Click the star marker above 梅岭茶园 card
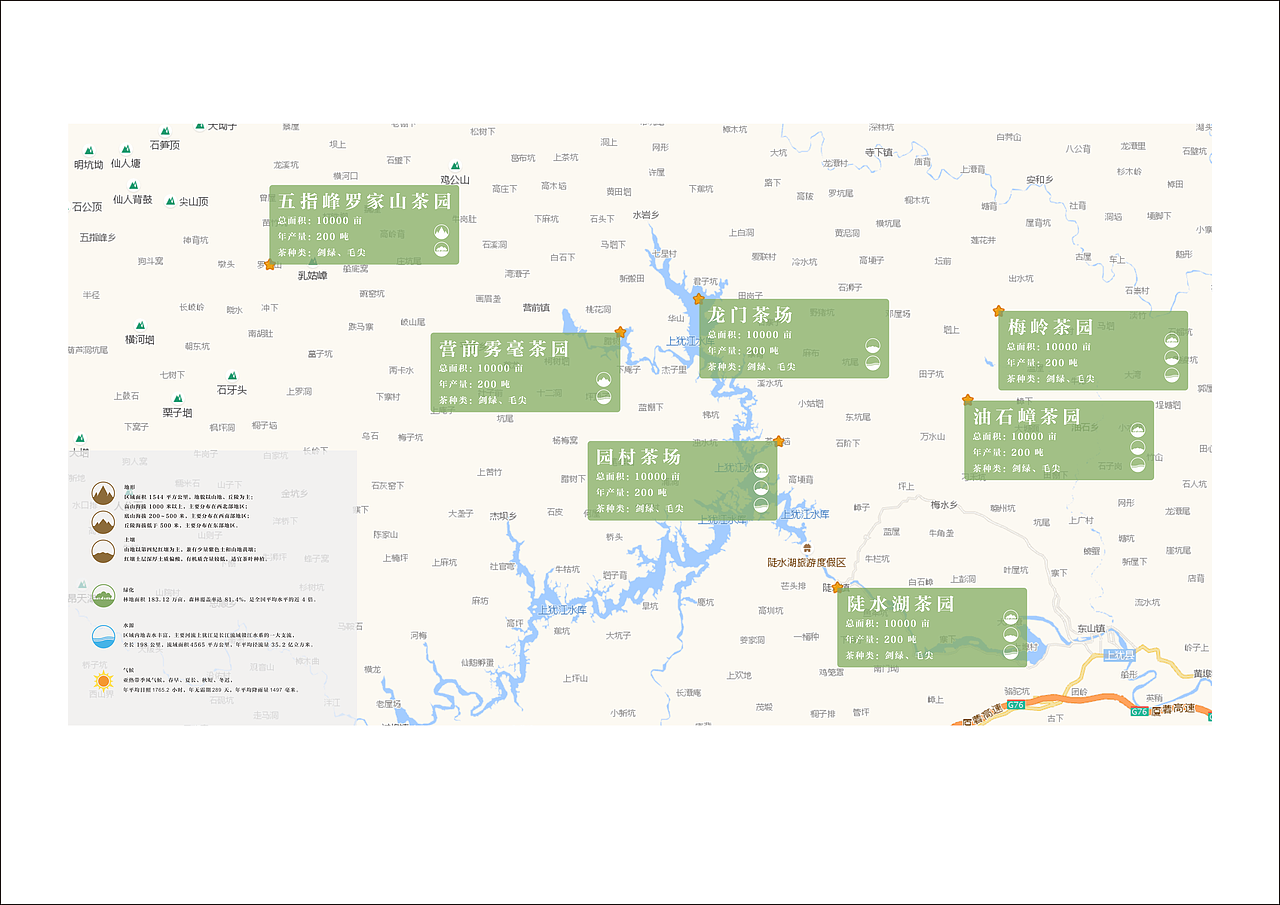 coord(998,311)
